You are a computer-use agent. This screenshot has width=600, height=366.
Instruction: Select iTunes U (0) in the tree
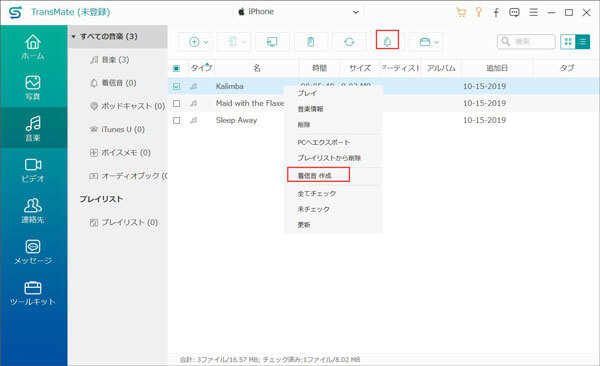pyautogui.click(x=117, y=129)
